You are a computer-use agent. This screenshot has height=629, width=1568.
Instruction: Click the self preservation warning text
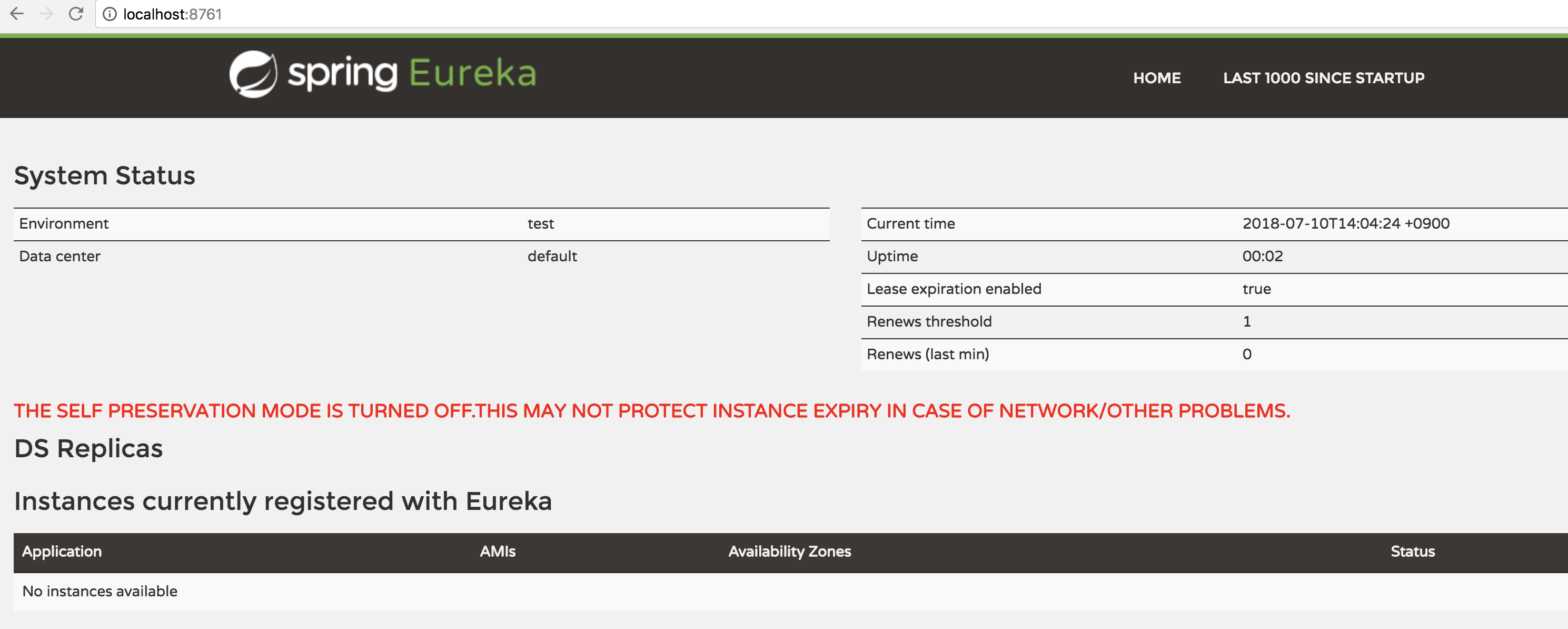tap(651, 411)
